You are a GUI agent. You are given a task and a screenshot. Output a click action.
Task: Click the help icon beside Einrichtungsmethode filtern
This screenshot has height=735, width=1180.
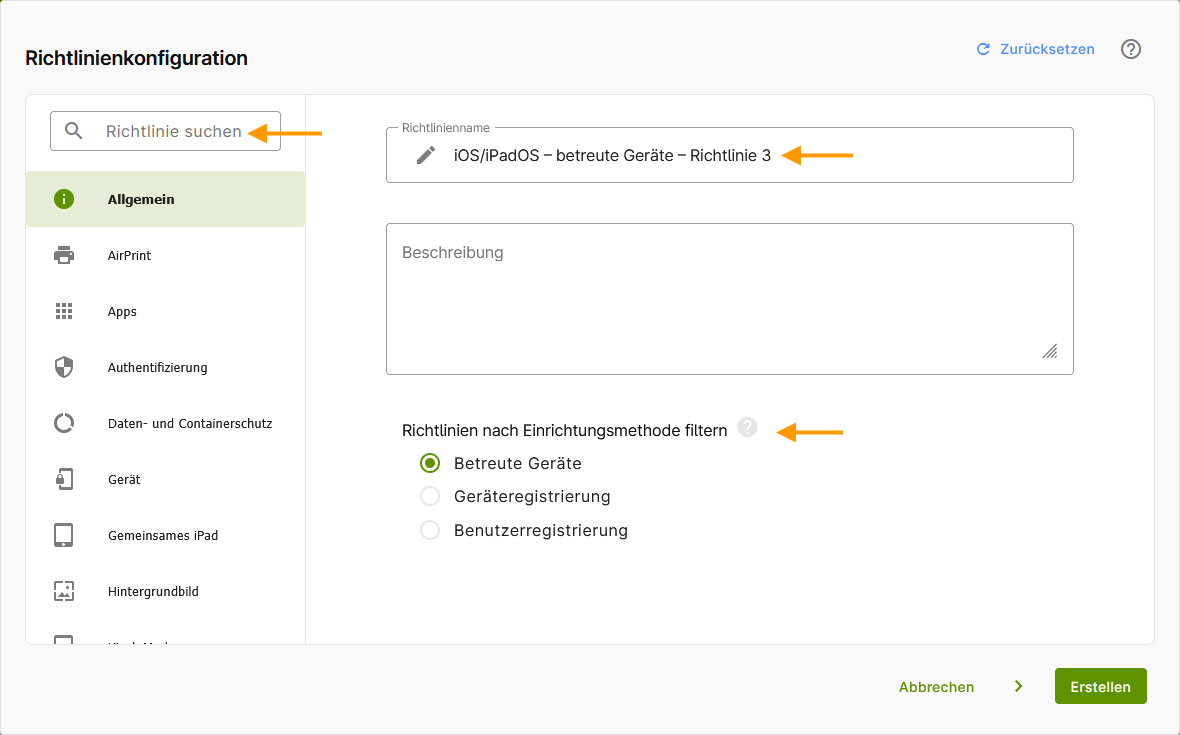tap(747, 427)
